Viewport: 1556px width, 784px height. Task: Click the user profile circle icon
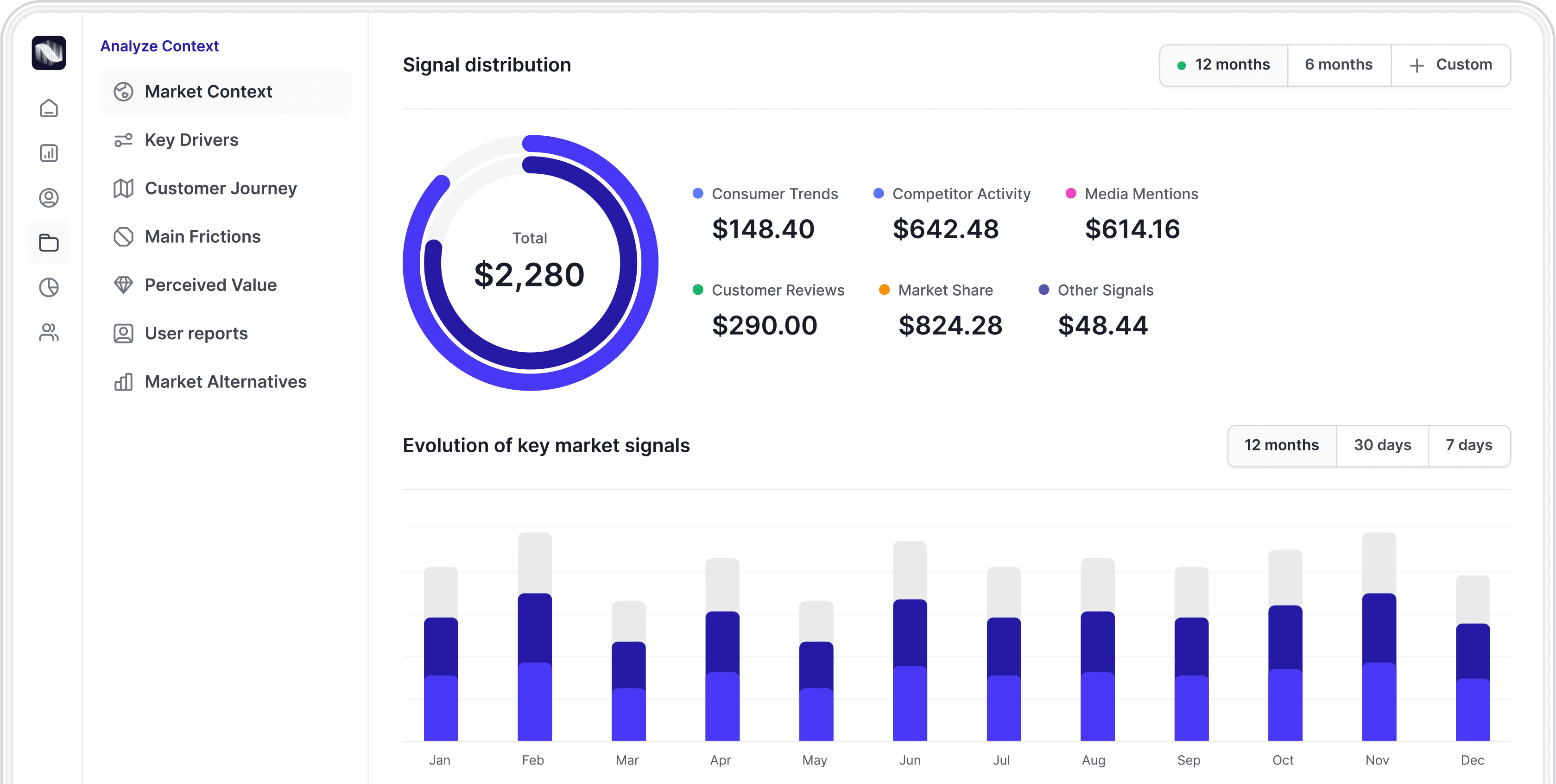click(x=49, y=198)
